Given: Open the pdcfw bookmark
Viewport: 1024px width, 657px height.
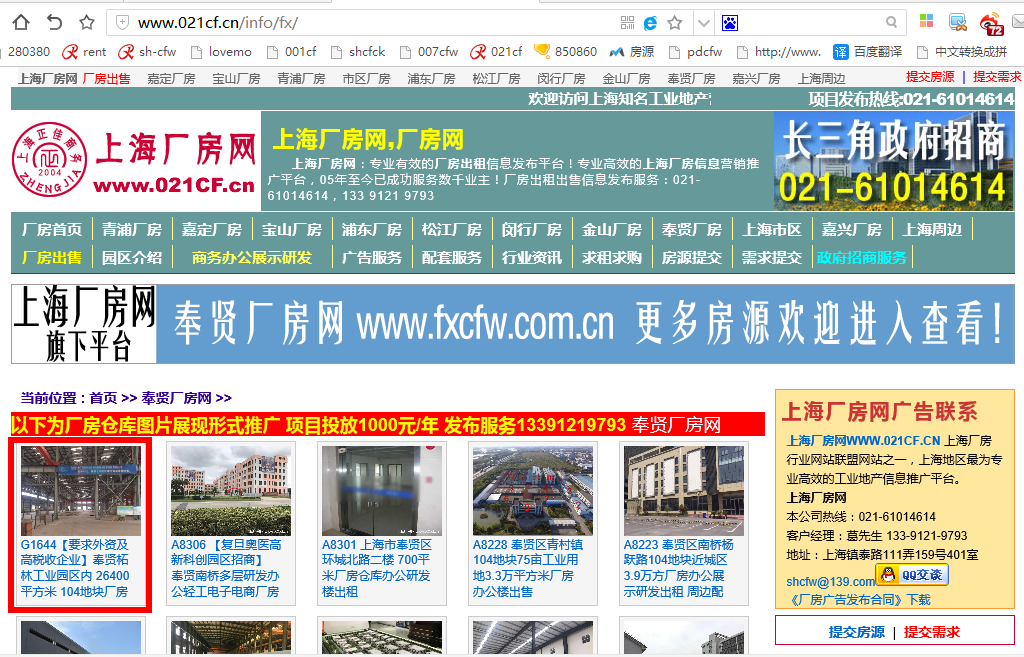Looking at the screenshot, I should 696,52.
